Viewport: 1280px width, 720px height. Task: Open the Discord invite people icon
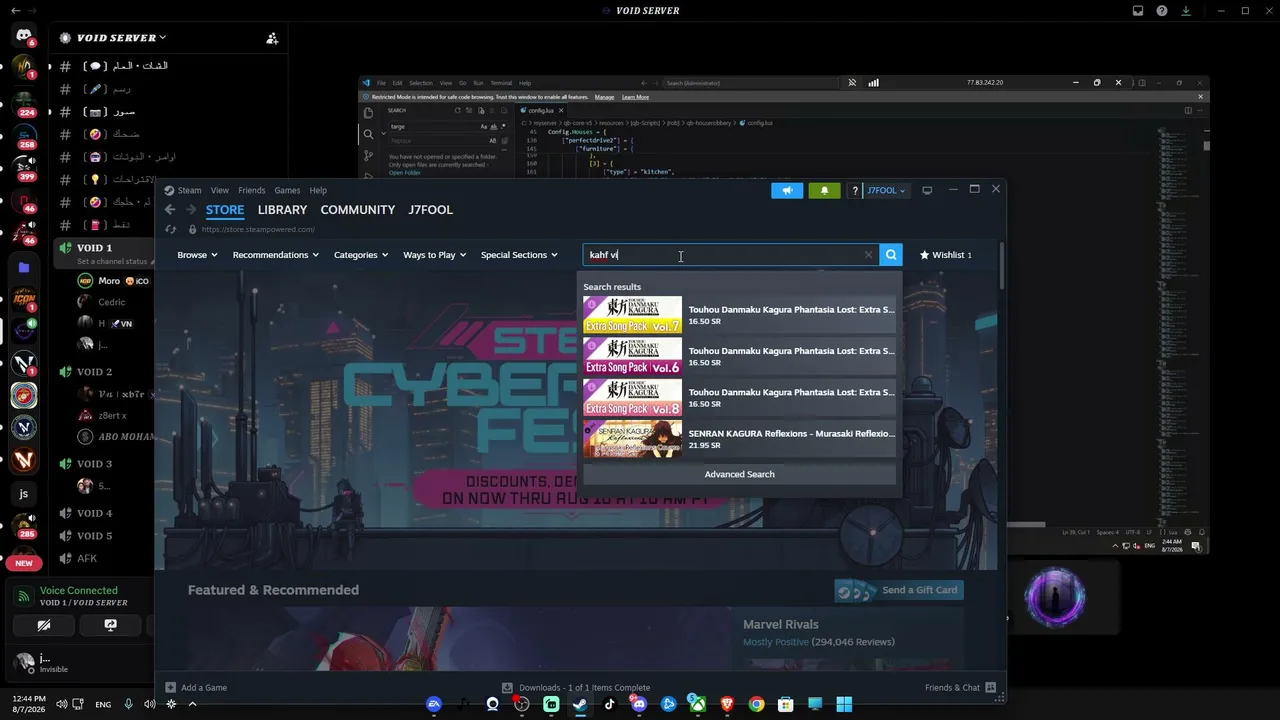(x=272, y=38)
